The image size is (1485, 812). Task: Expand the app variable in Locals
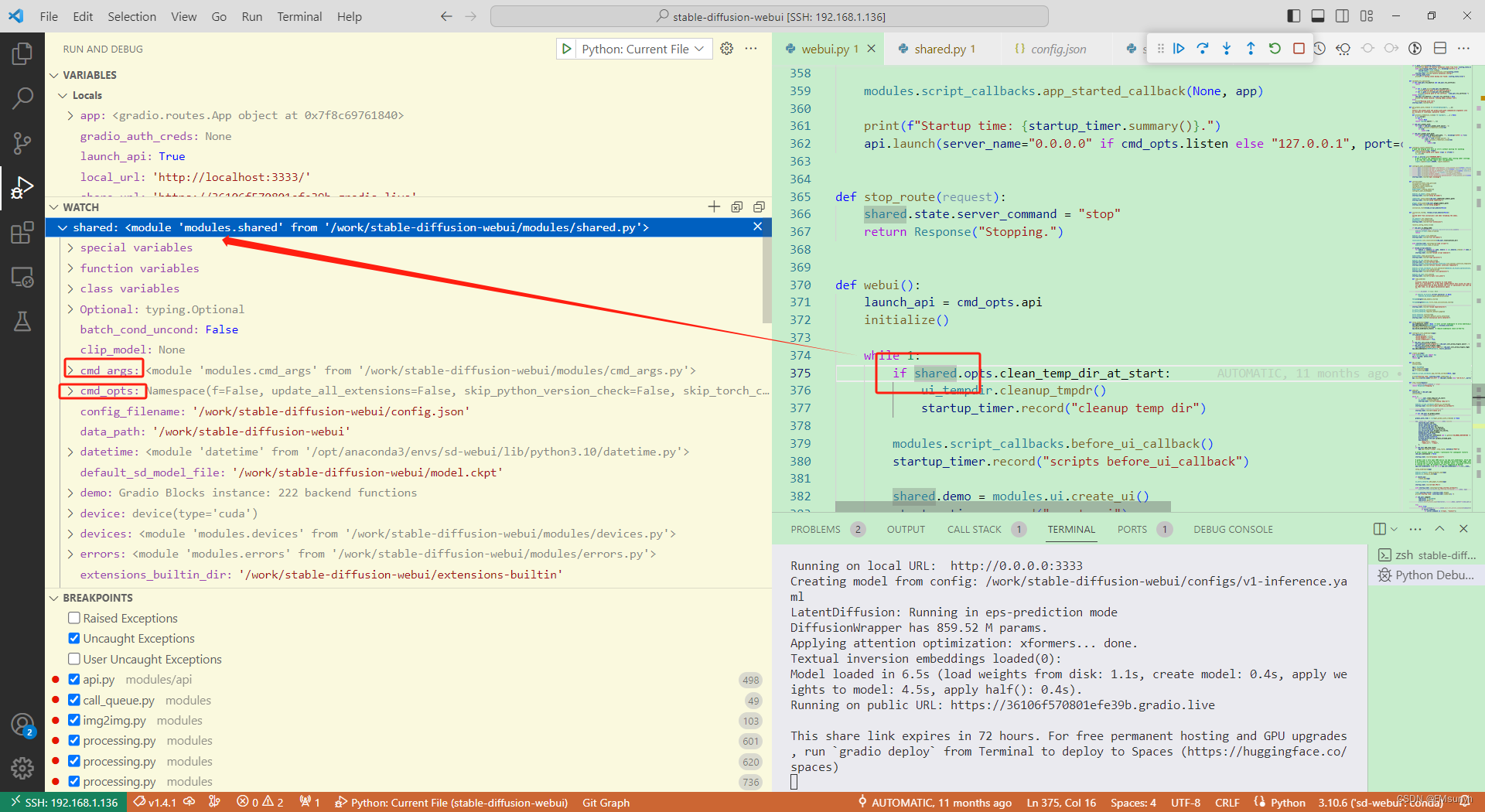coord(70,115)
